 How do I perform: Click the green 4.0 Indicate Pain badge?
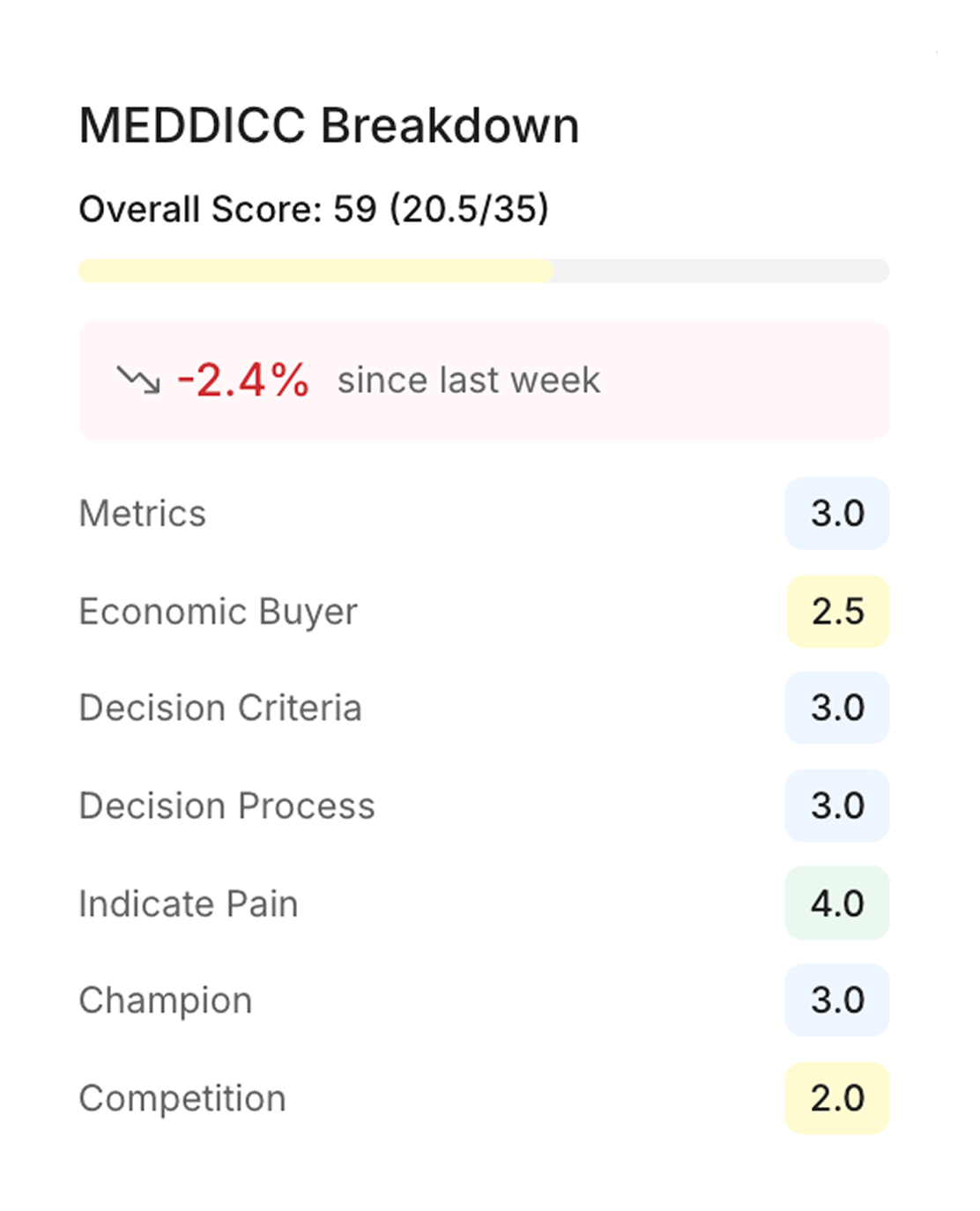[x=836, y=903]
